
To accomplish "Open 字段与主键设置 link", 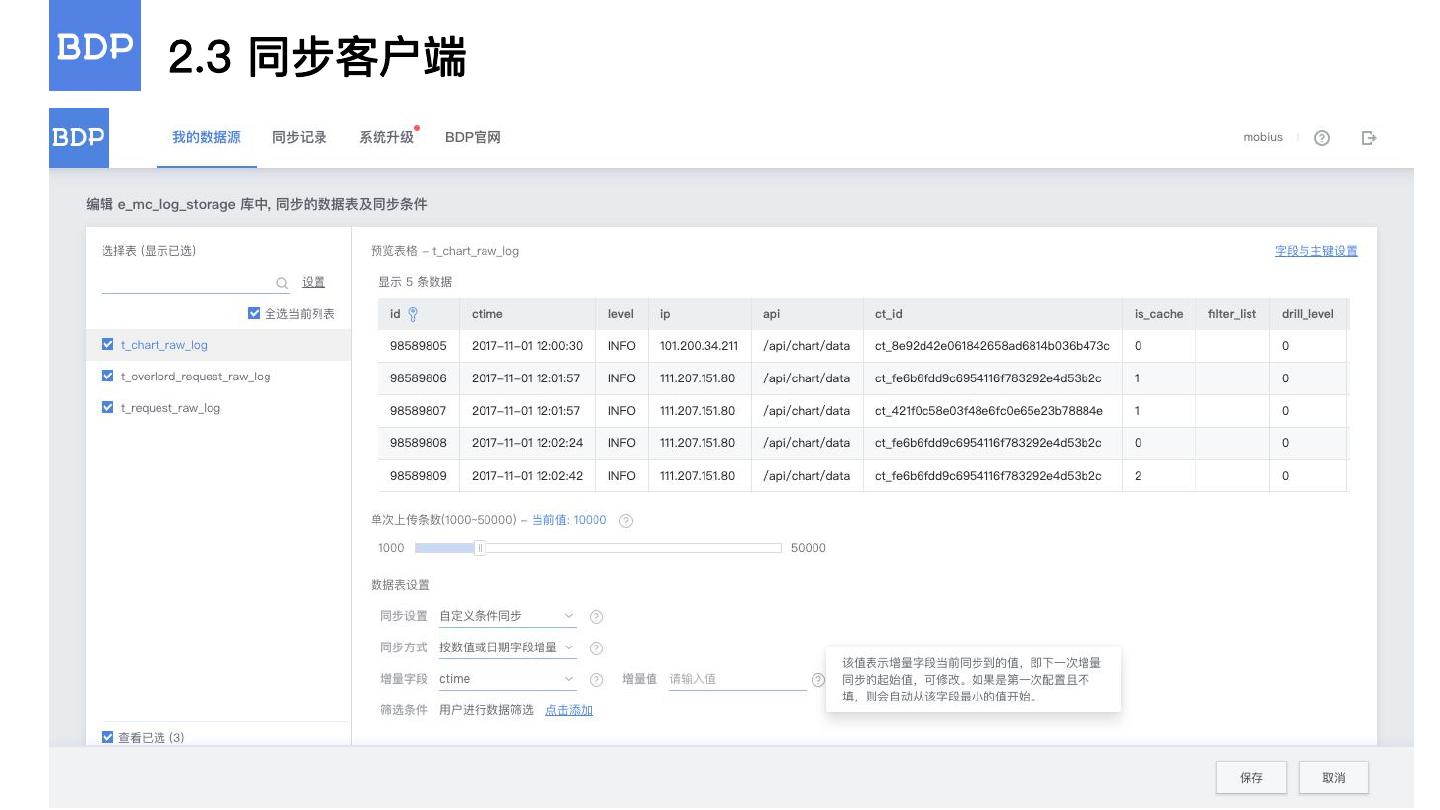I will click(x=1316, y=251).
